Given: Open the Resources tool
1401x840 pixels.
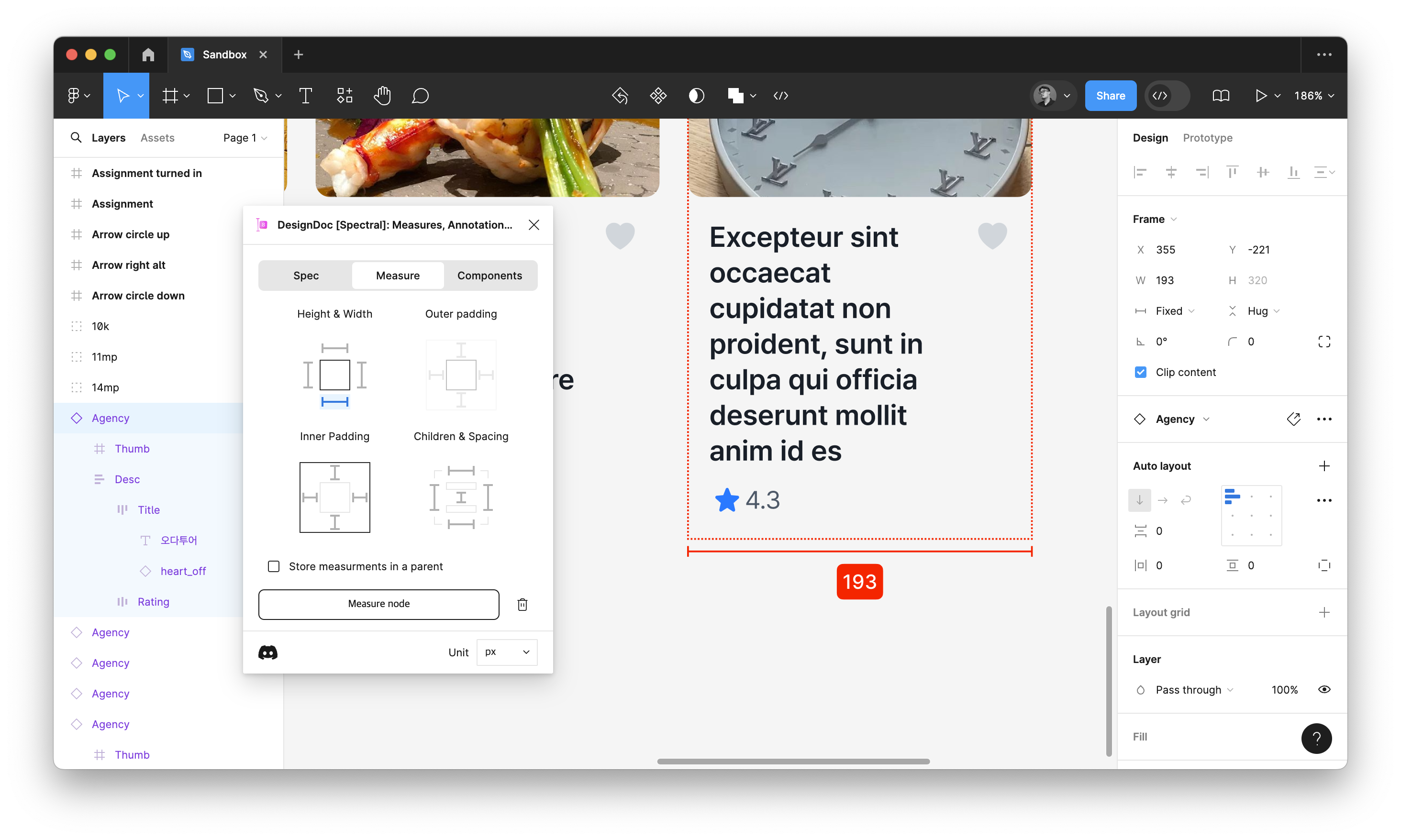Looking at the screenshot, I should (345, 96).
